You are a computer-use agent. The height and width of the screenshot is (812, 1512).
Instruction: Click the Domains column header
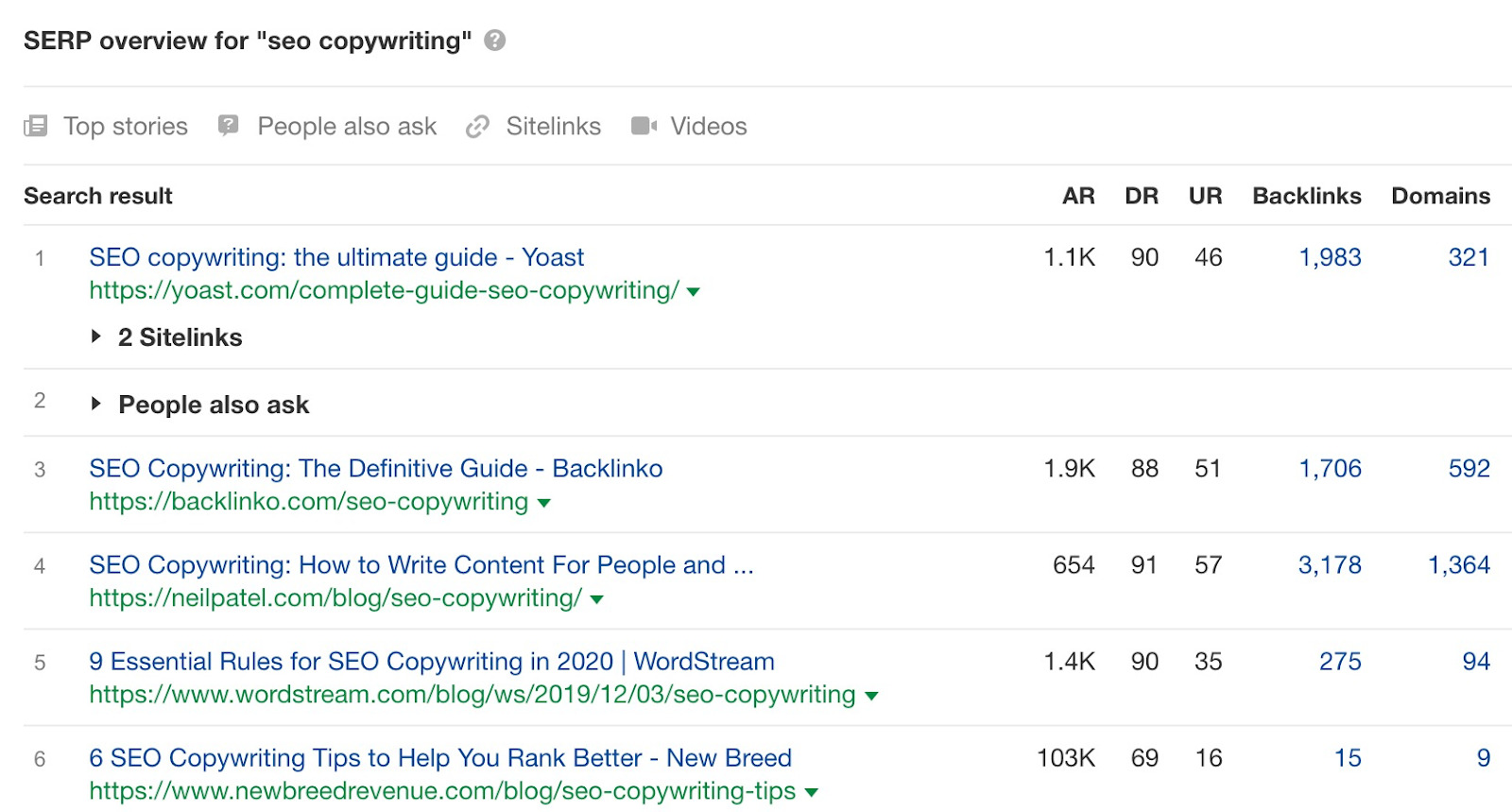click(x=1440, y=196)
